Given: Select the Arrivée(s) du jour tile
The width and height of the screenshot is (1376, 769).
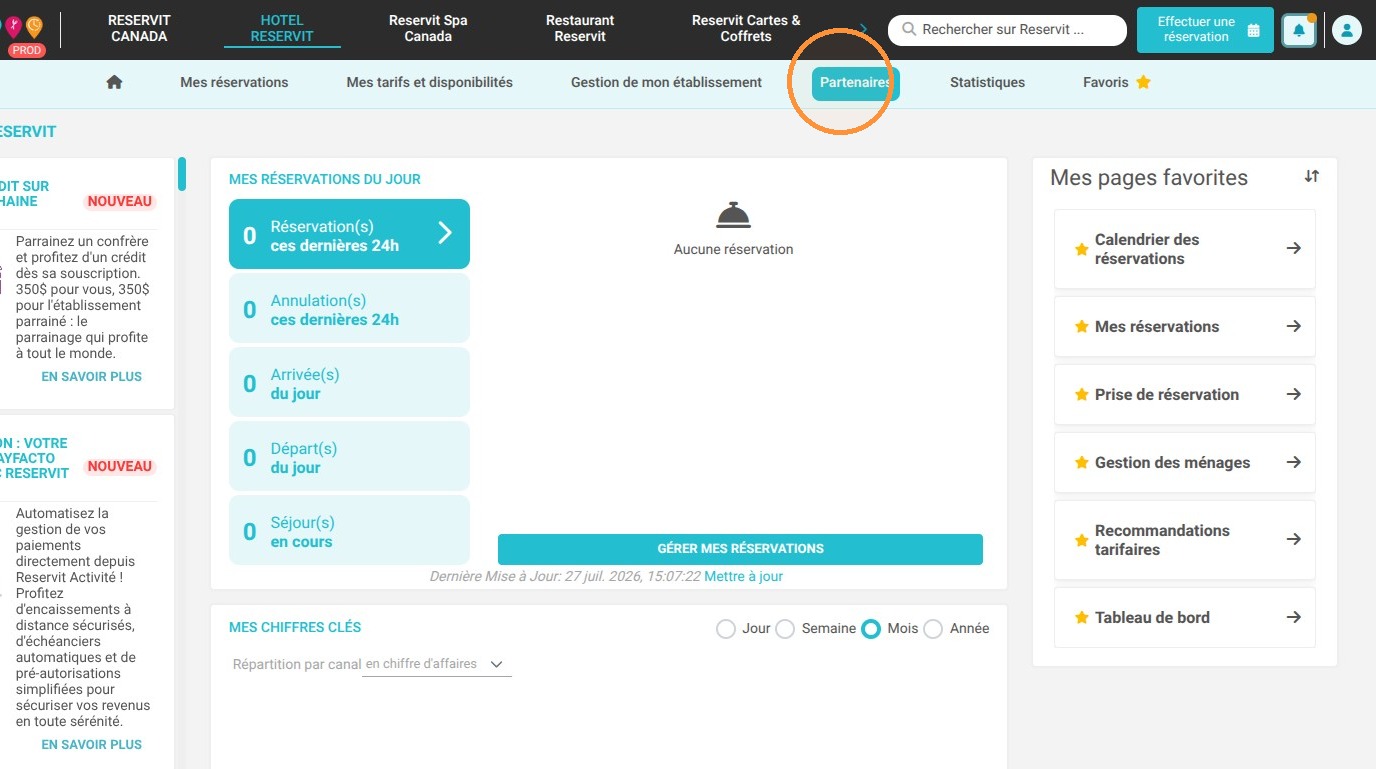Looking at the screenshot, I should coord(349,384).
